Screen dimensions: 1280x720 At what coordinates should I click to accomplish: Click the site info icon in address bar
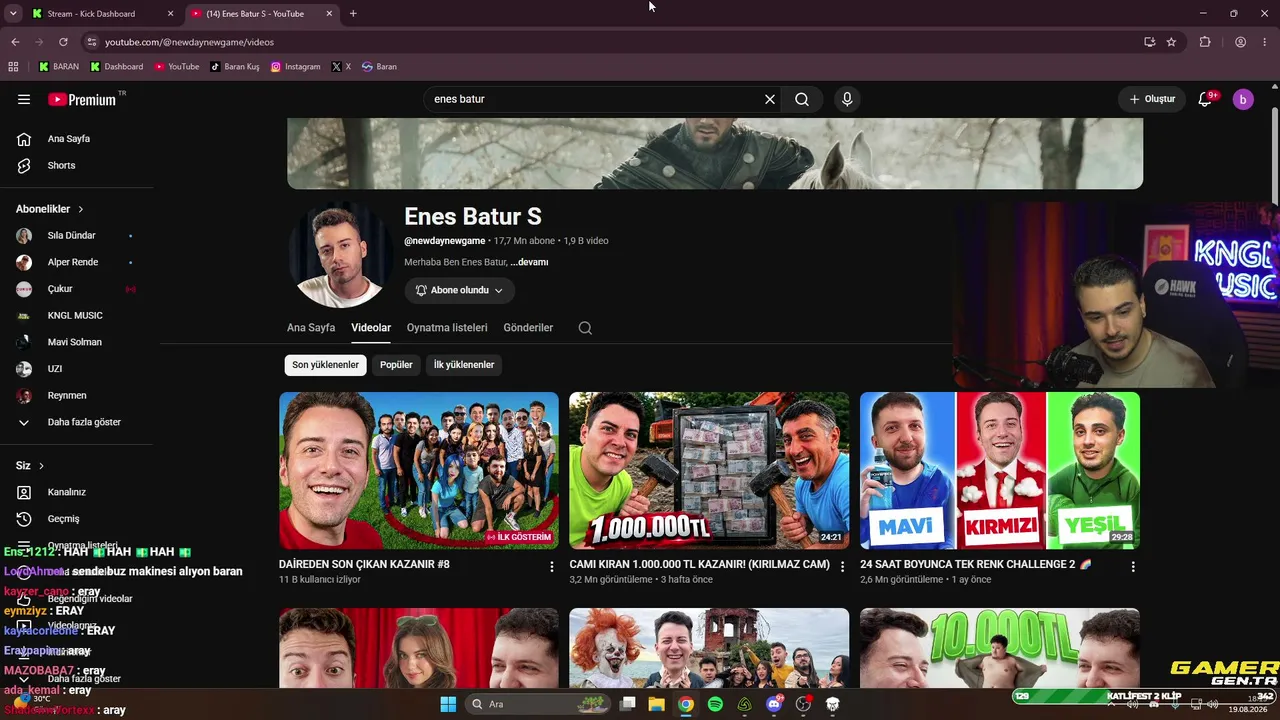tap(91, 42)
